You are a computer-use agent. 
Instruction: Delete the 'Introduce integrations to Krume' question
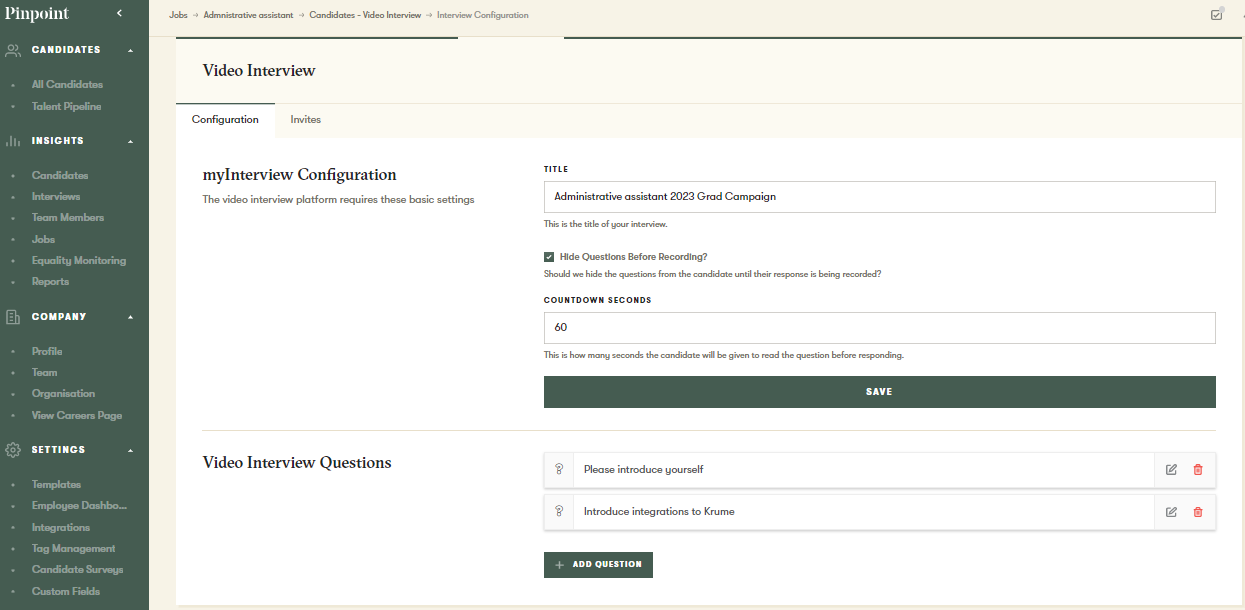[1198, 512]
